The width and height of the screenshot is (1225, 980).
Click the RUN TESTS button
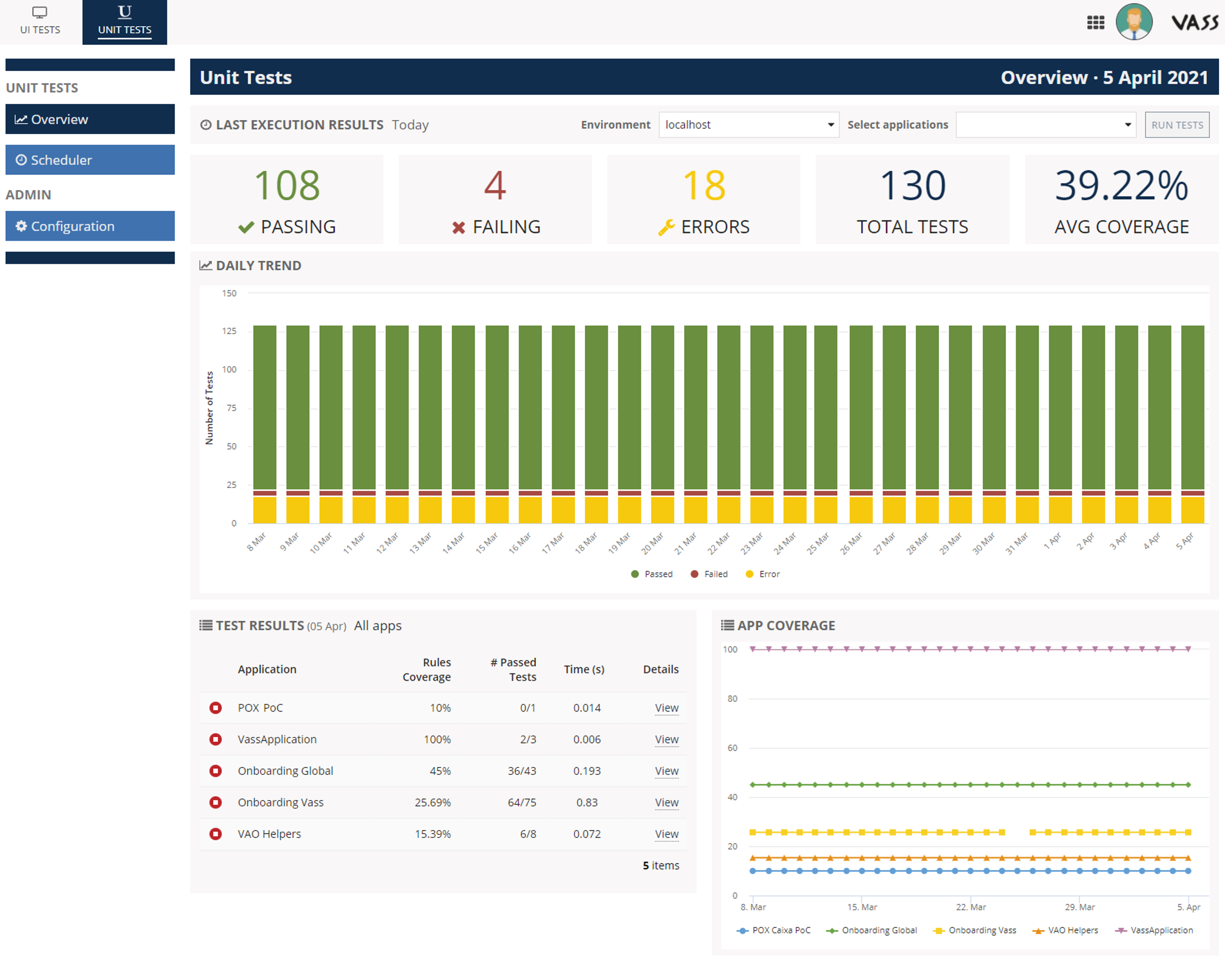tap(1177, 124)
